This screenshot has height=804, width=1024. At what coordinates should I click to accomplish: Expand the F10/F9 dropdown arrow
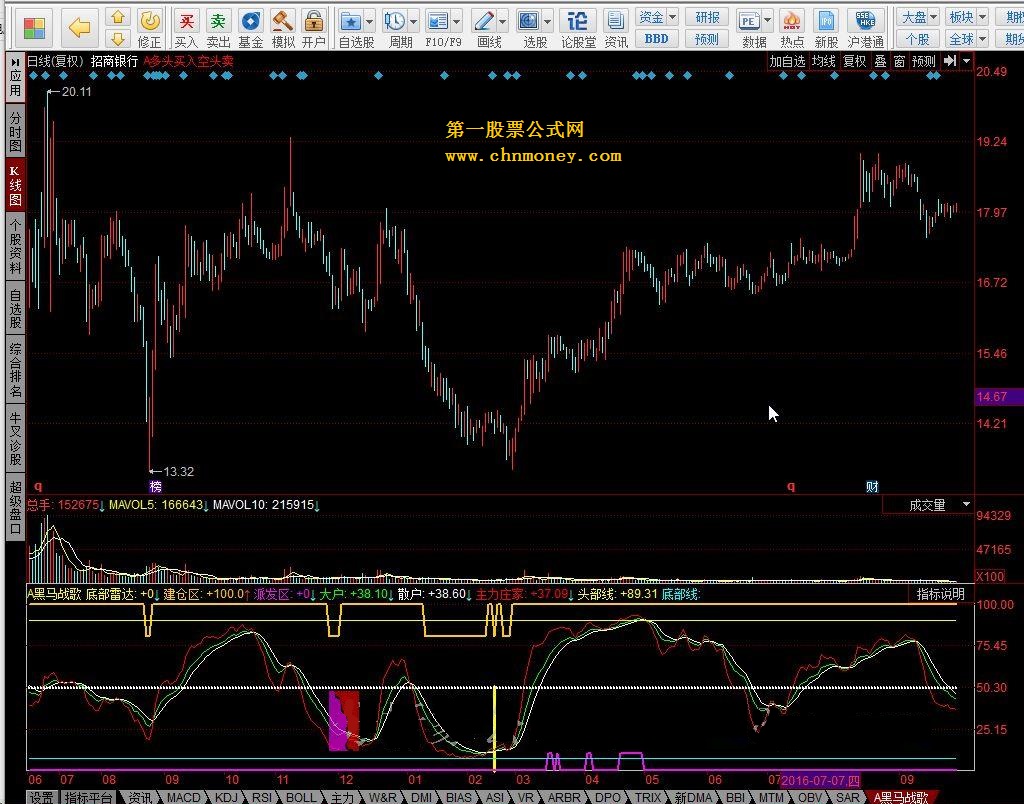(x=456, y=22)
